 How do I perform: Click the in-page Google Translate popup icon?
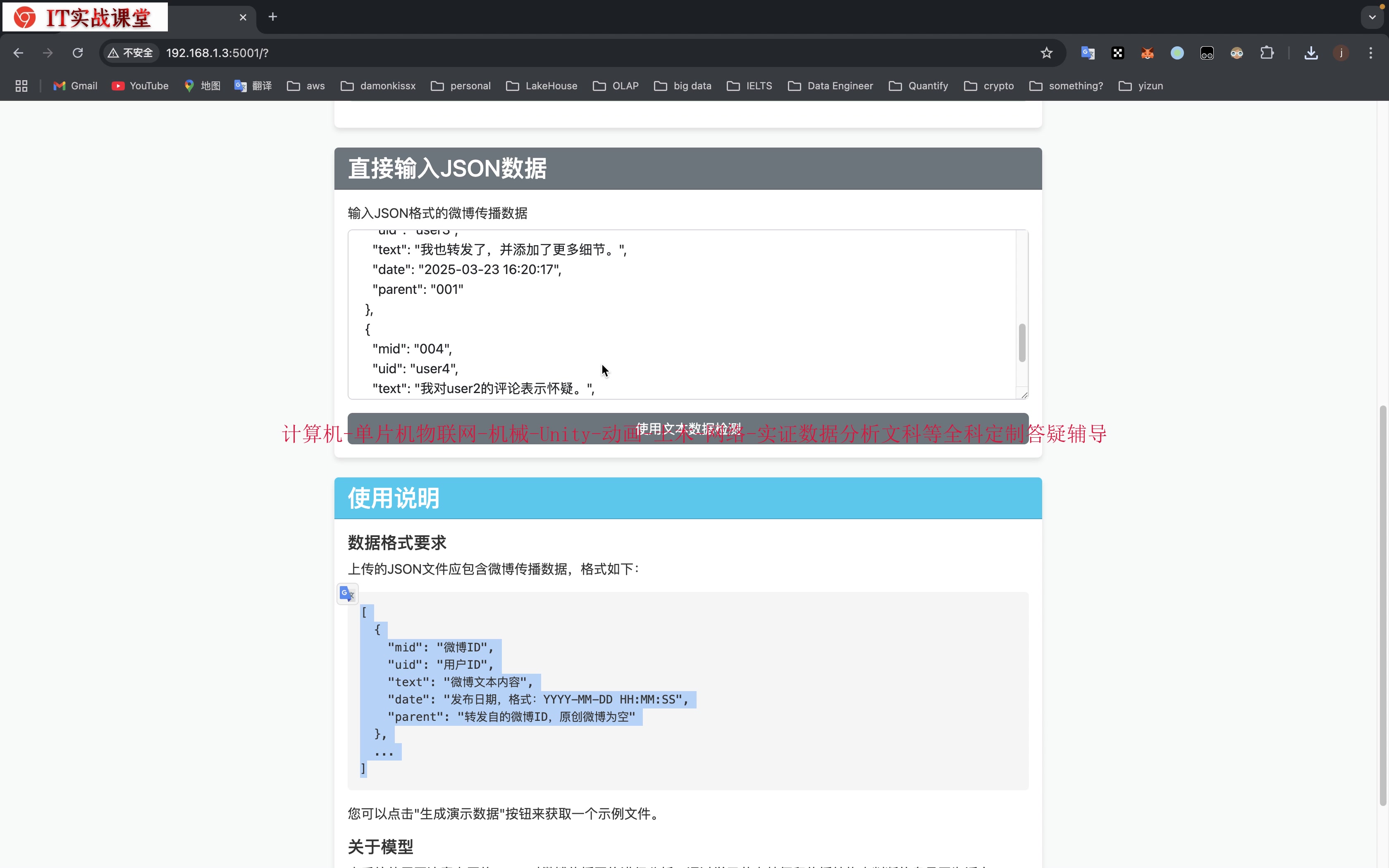(x=347, y=594)
